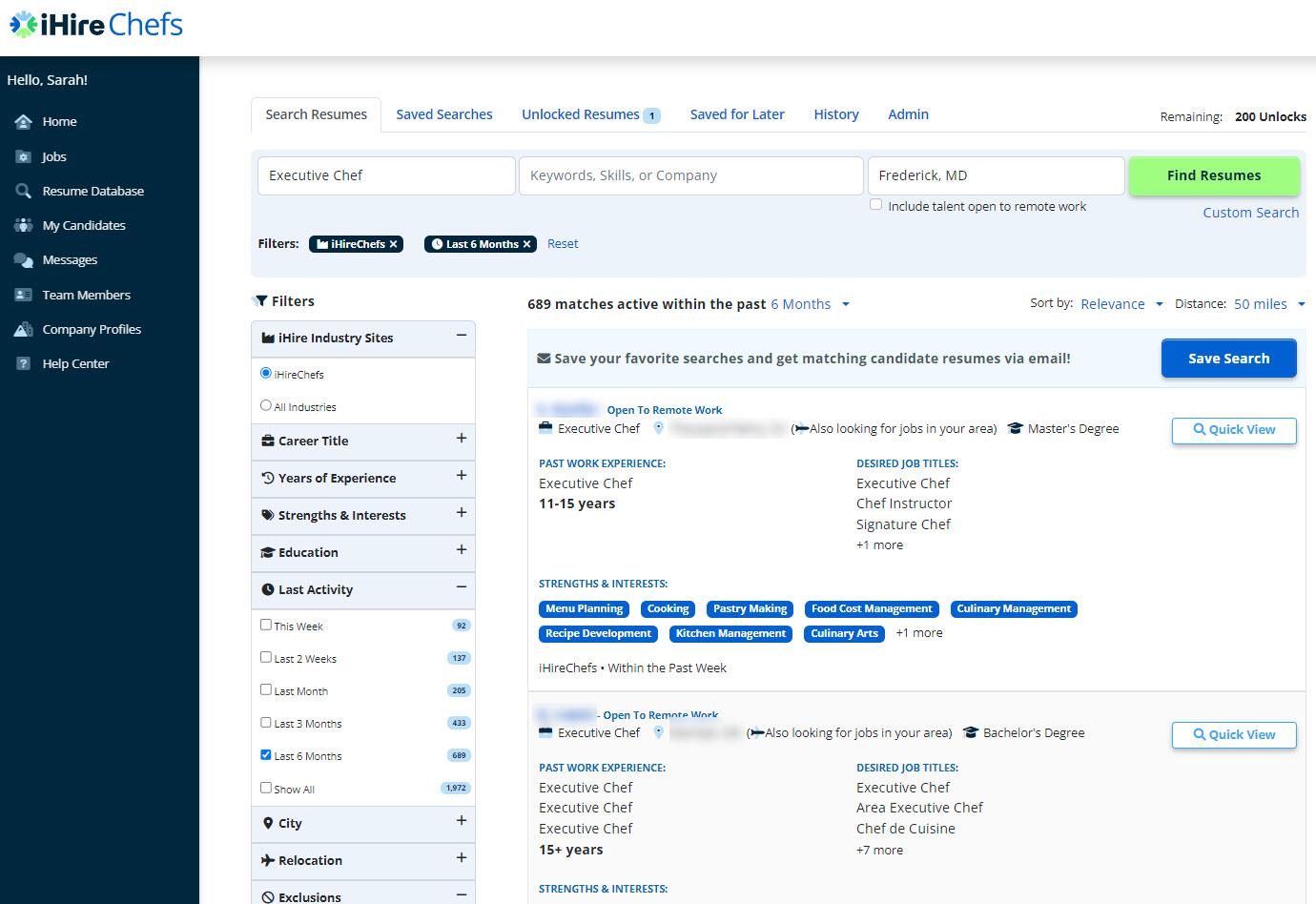Click the Save Search button

[x=1228, y=359]
